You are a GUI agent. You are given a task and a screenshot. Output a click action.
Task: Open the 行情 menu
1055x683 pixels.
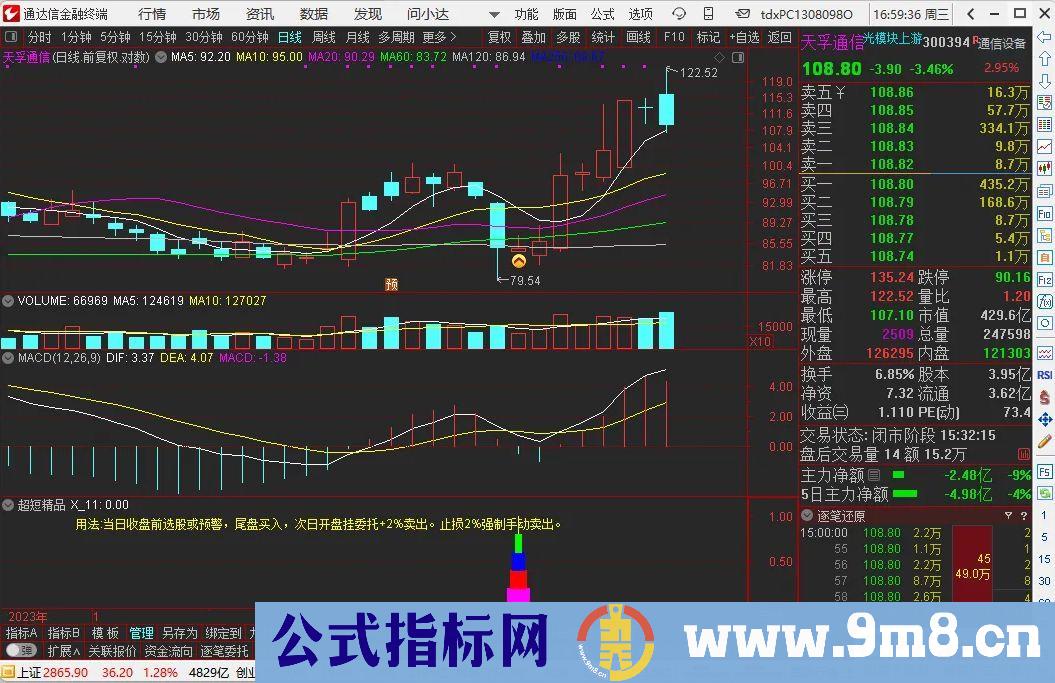click(152, 13)
